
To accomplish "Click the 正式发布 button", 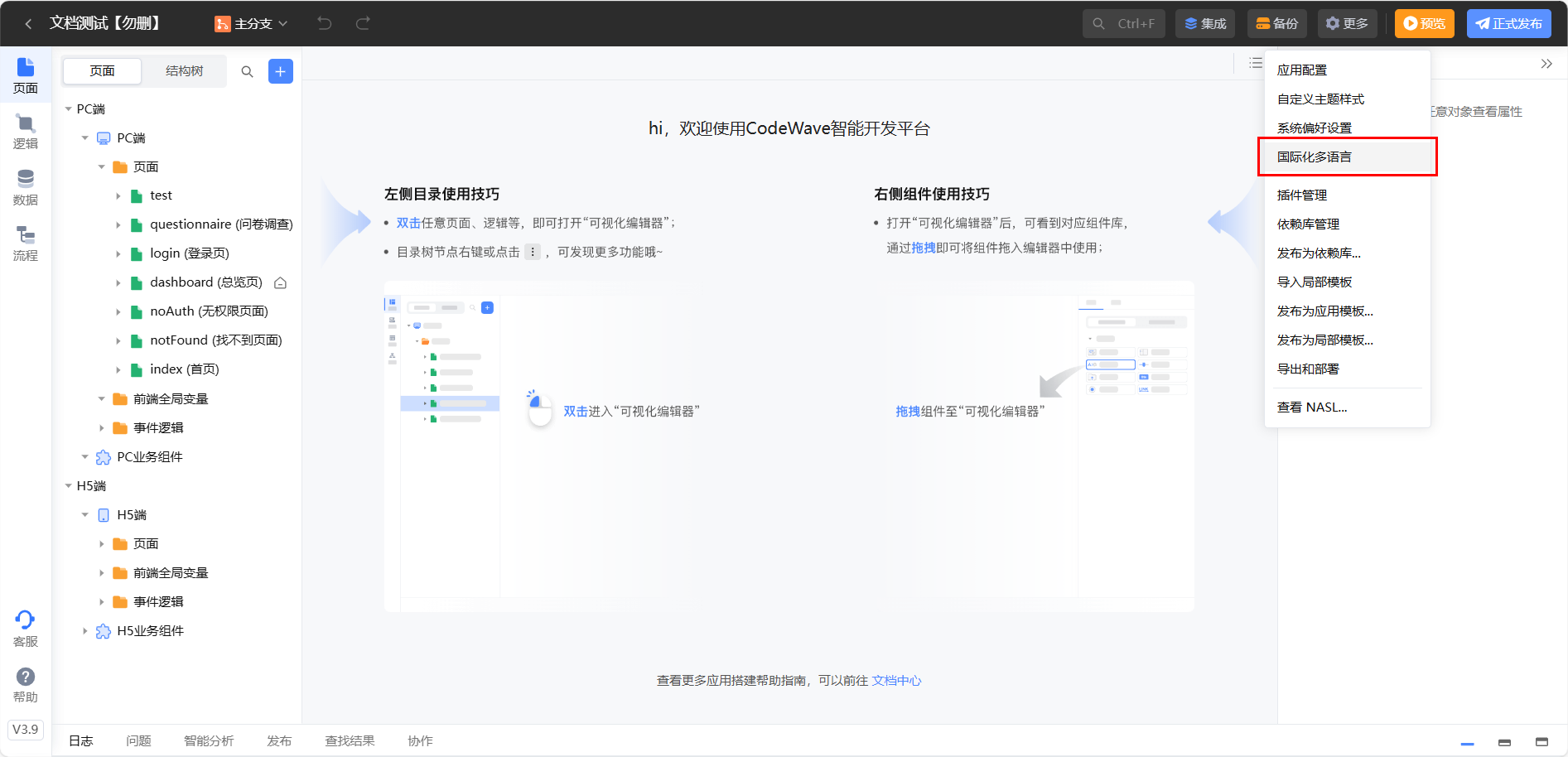I will tap(1509, 24).
